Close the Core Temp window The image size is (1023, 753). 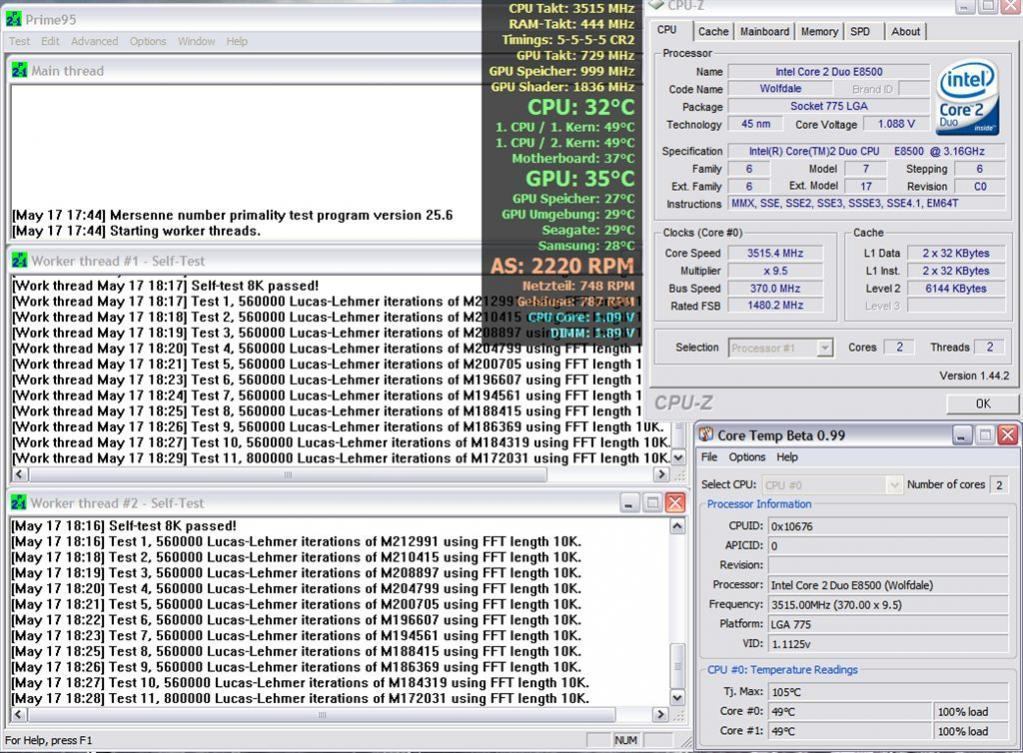click(1008, 435)
